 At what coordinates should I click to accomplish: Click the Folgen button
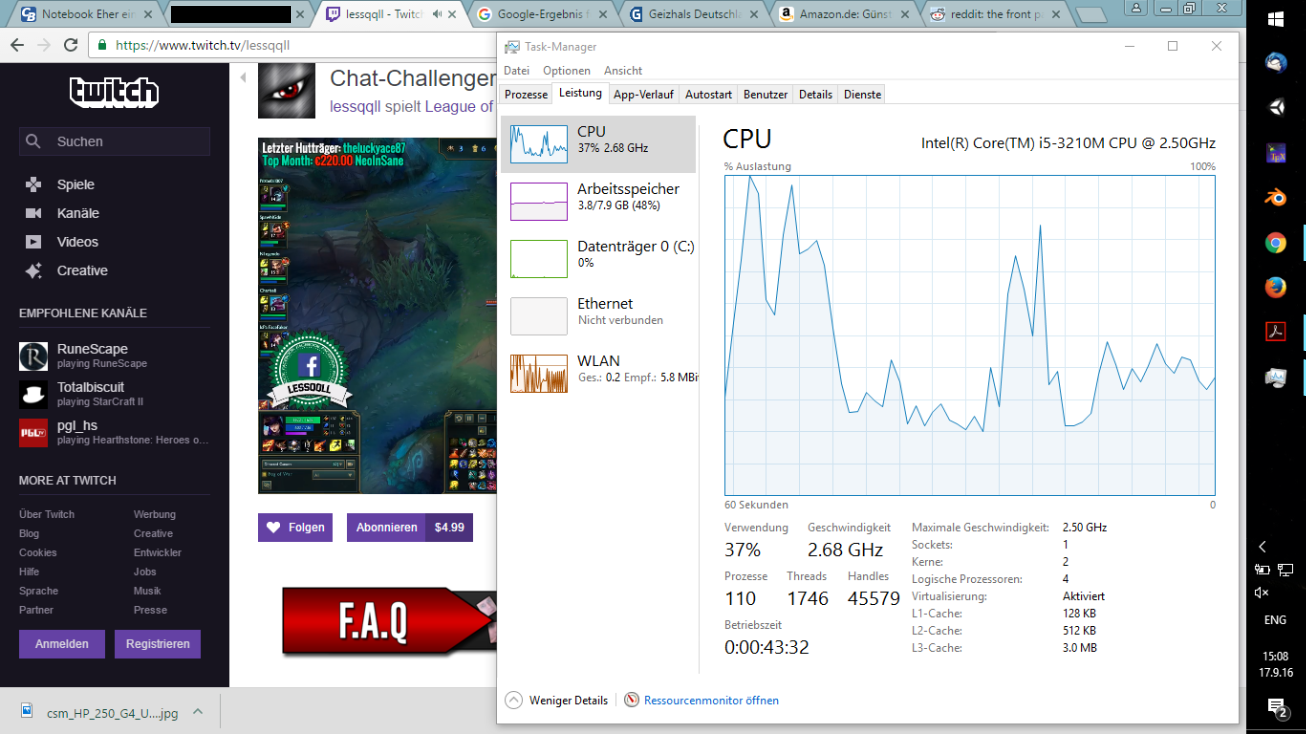295,527
